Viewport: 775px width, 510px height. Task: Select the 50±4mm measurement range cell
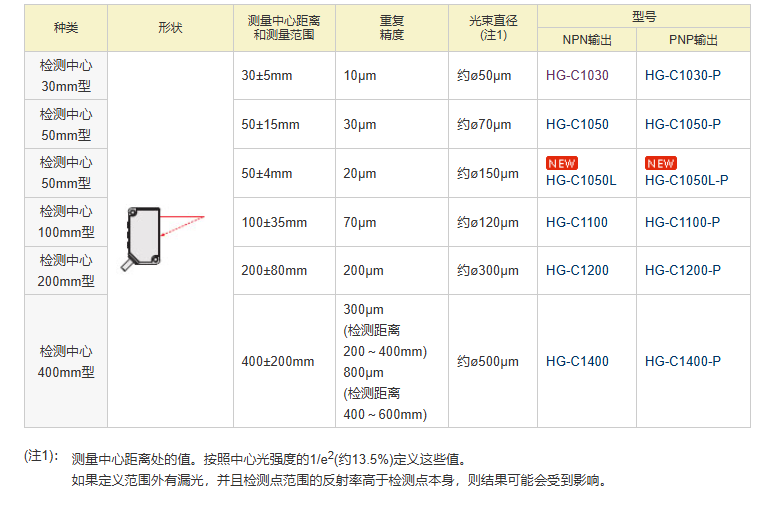pos(284,173)
